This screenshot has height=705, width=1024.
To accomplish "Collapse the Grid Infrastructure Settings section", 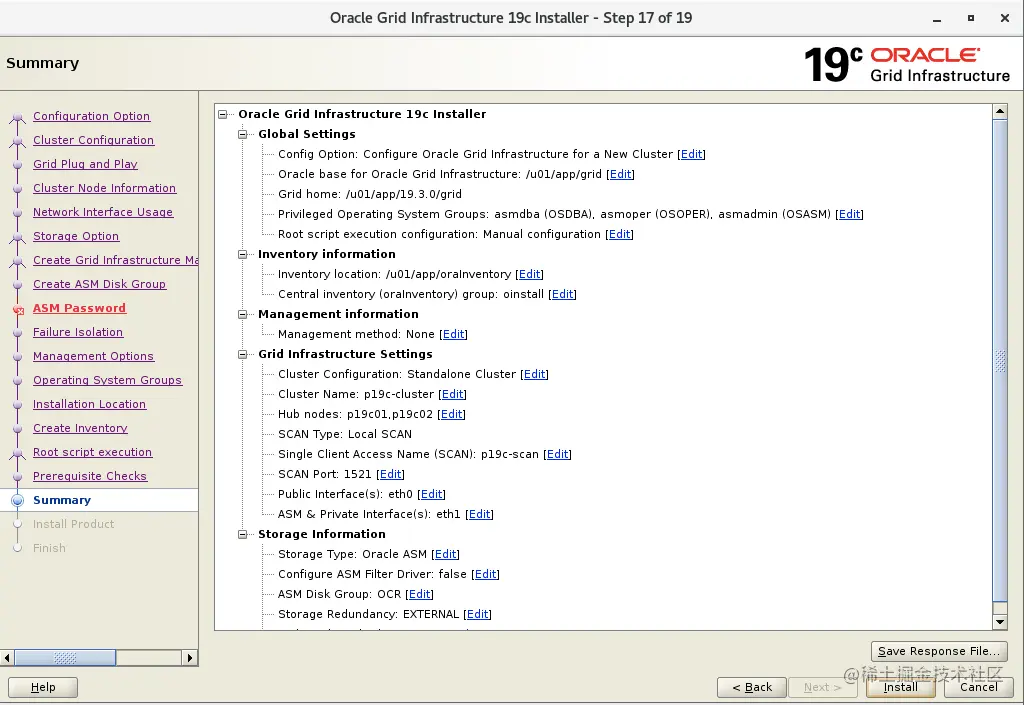I will click(242, 354).
